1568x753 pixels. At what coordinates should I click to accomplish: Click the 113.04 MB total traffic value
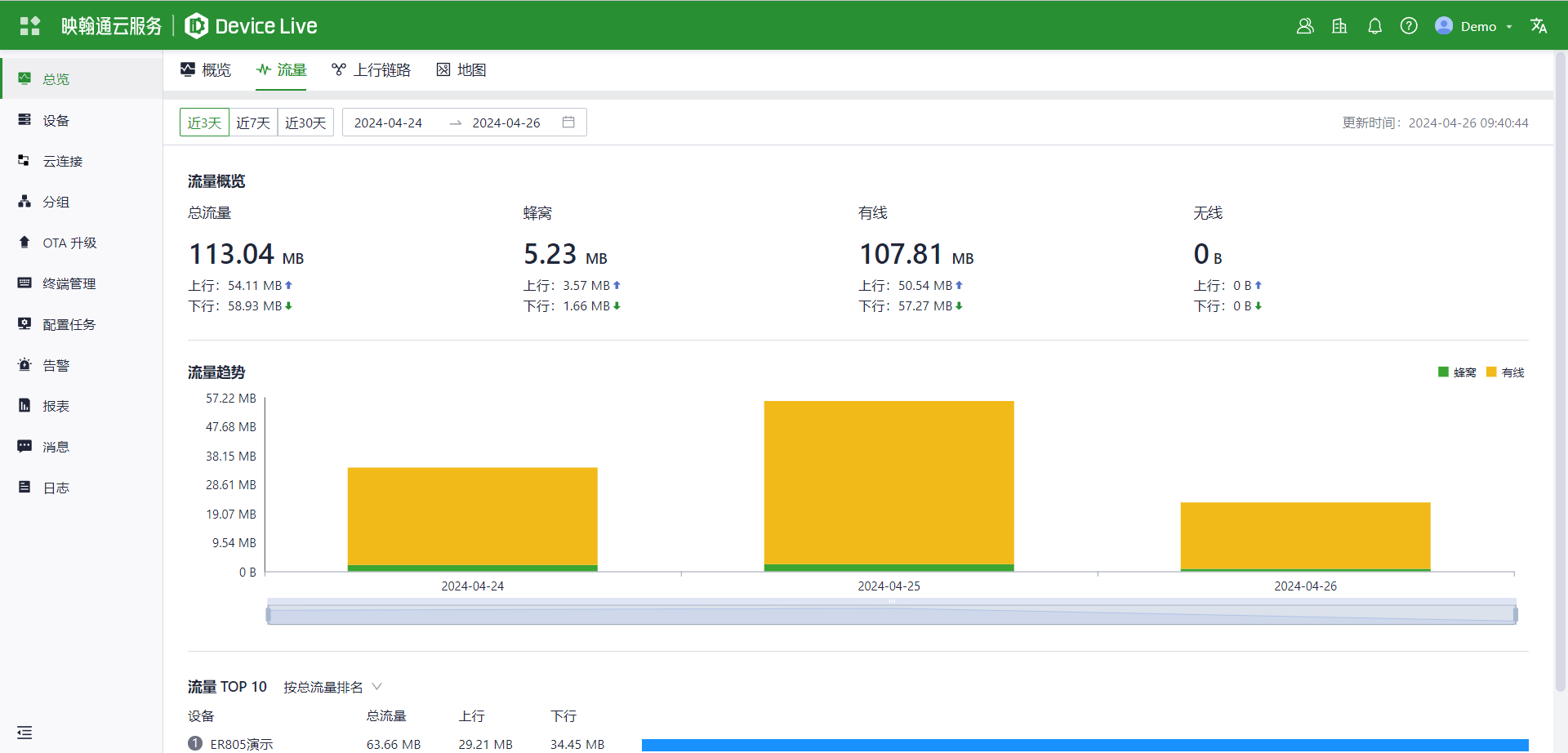click(246, 255)
